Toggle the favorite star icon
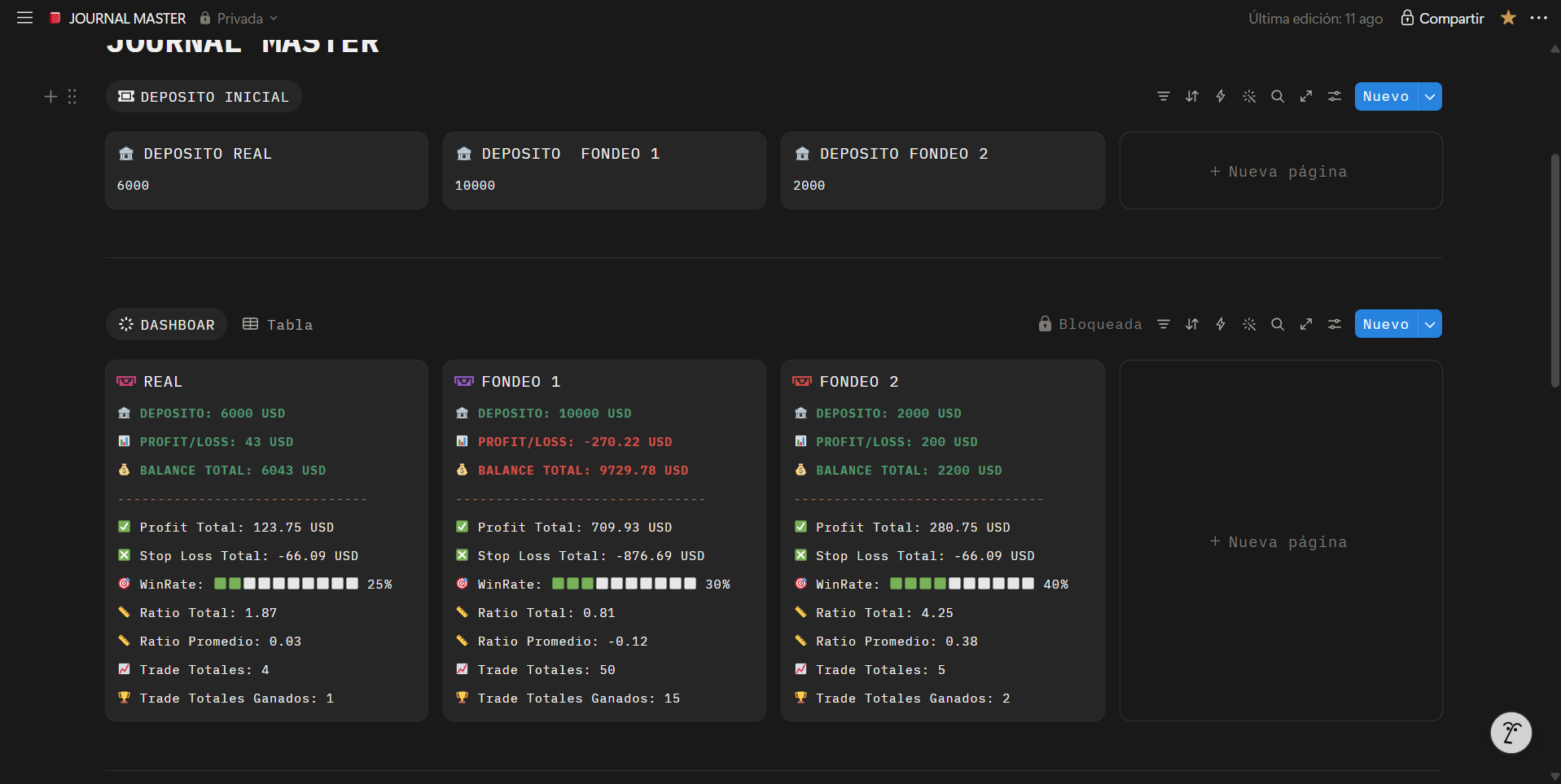Image resolution: width=1561 pixels, height=784 pixels. pyautogui.click(x=1508, y=18)
